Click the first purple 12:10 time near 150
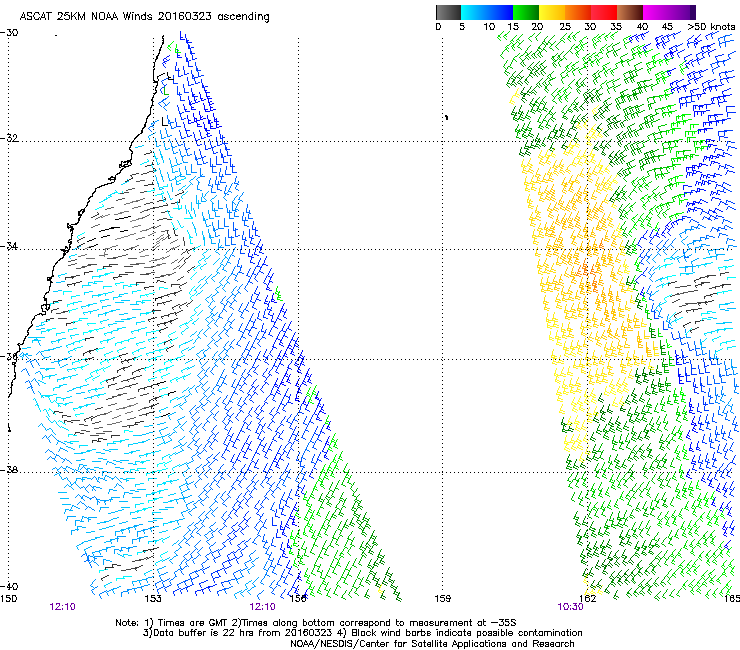 (x=62, y=607)
